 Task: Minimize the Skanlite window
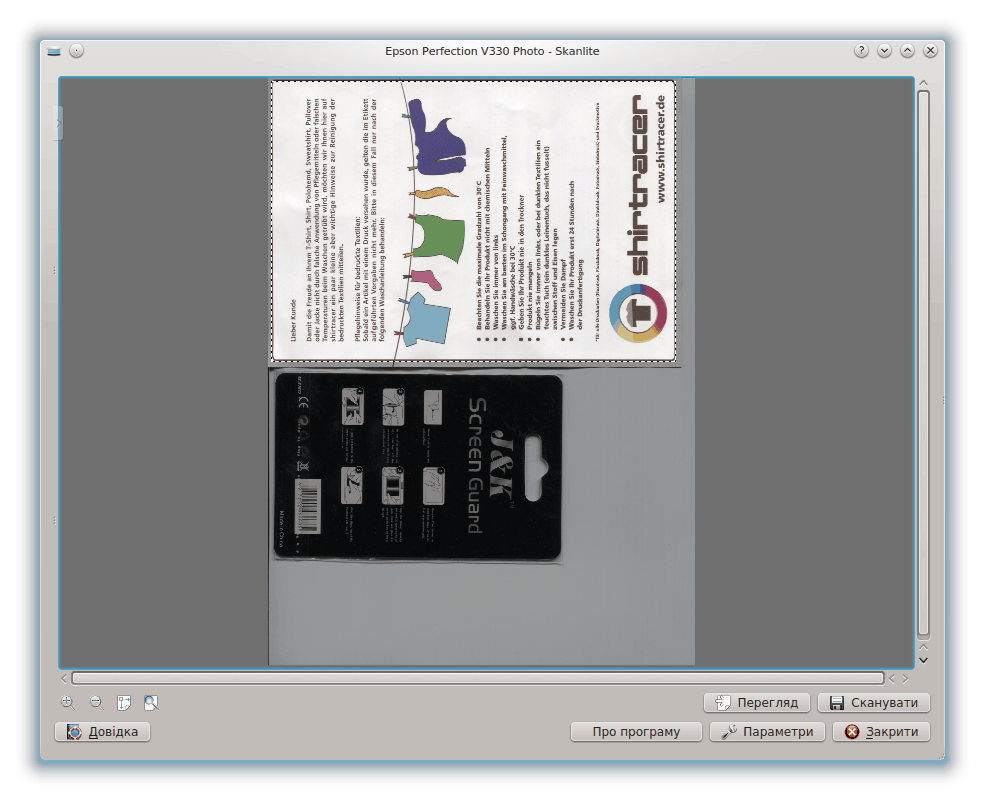(884, 51)
